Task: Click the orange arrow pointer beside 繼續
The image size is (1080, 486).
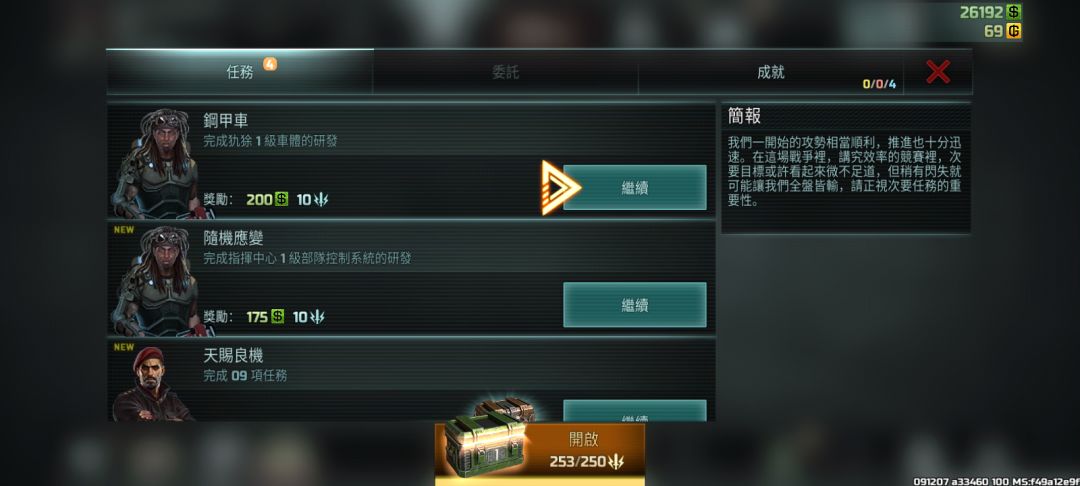Action: pos(560,187)
